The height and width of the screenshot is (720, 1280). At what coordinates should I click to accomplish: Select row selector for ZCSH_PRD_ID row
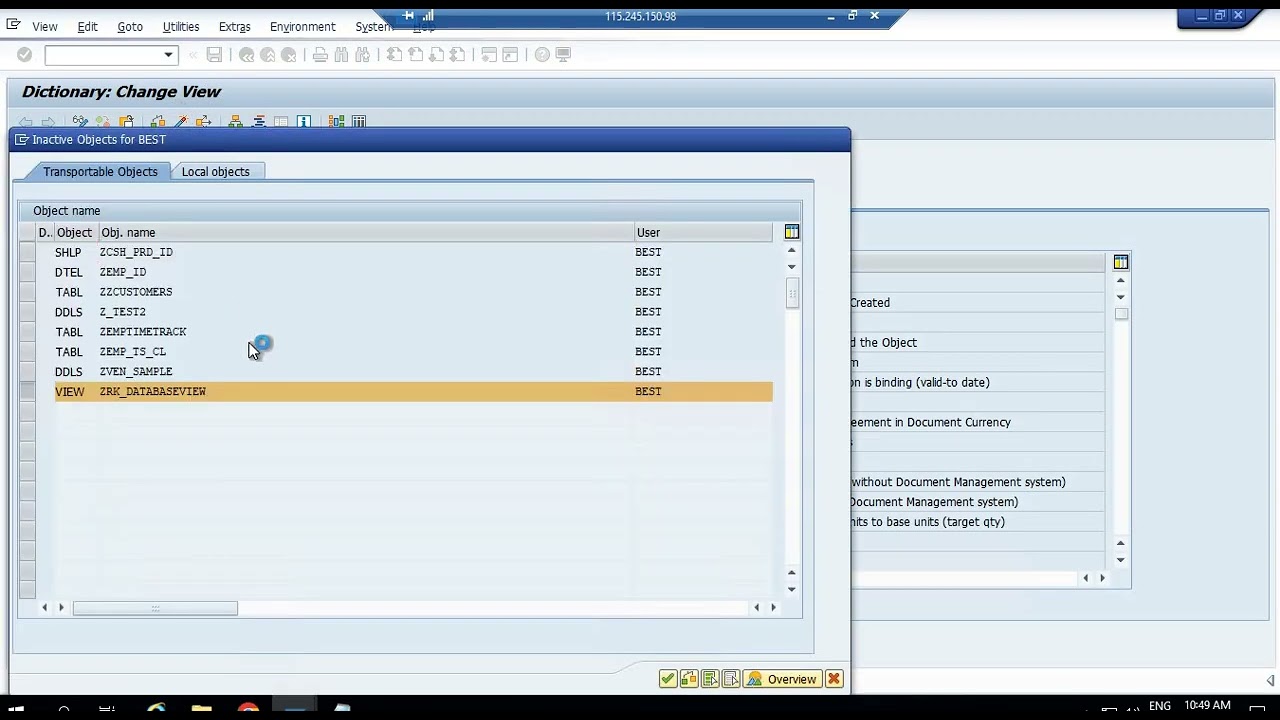27,252
